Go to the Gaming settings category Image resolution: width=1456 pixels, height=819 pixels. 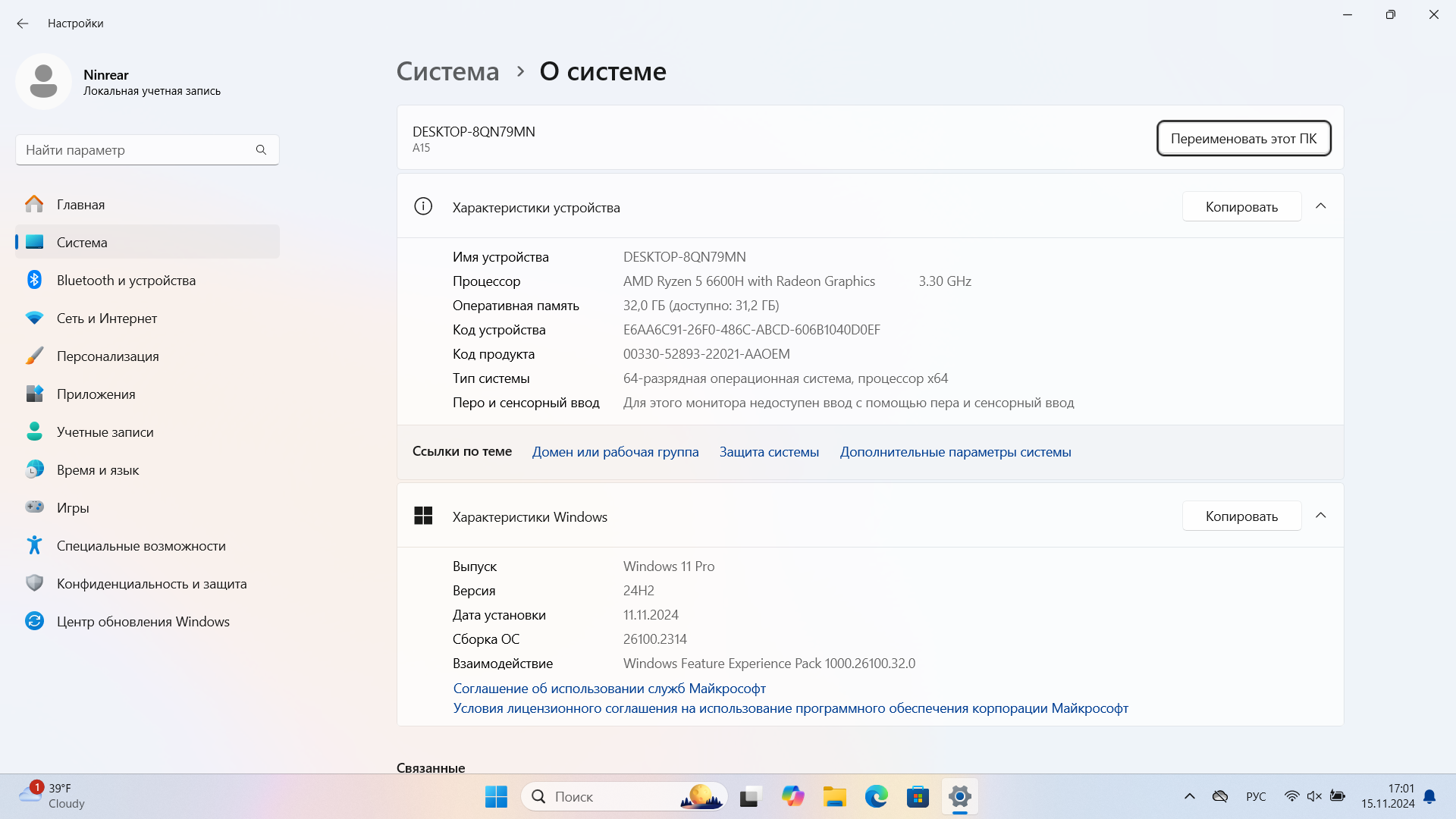coord(73,508)
